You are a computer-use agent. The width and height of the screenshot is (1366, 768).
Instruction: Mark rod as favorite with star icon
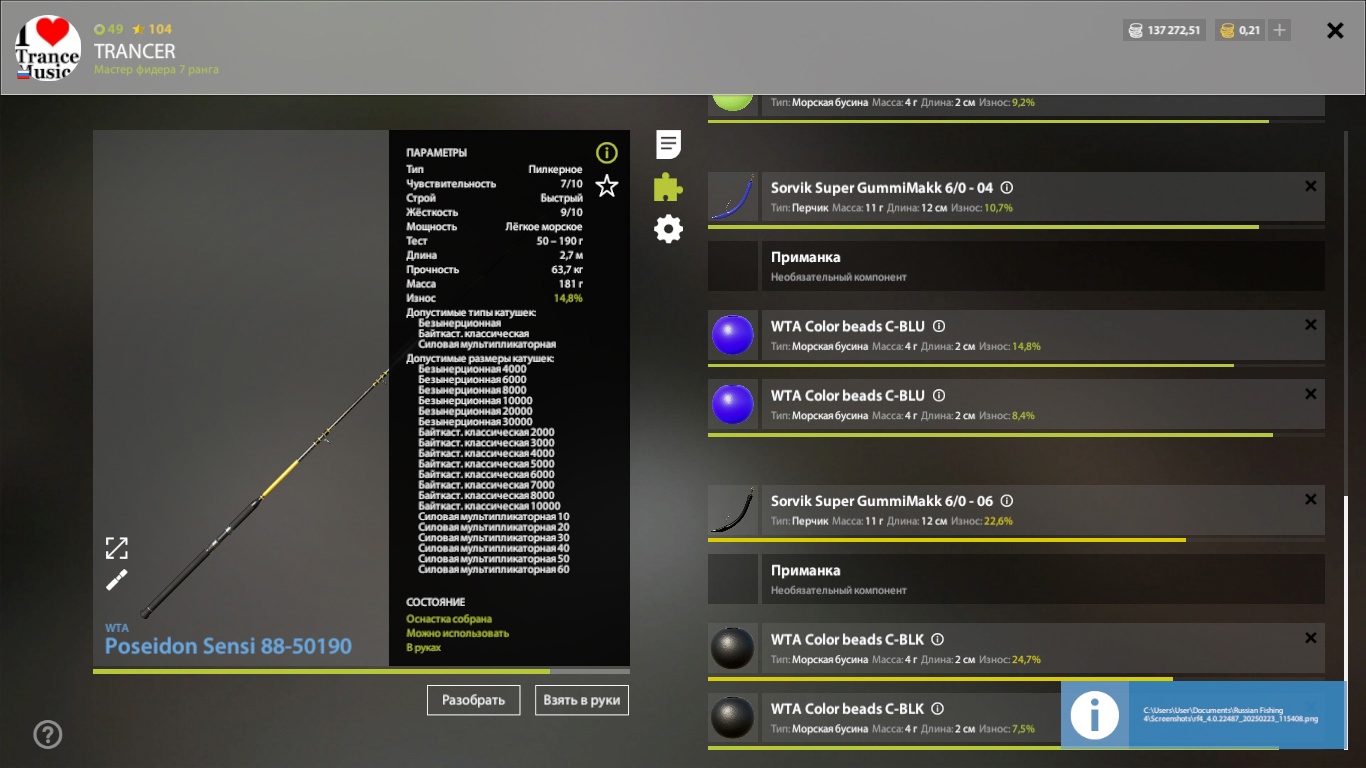point(607,186)
